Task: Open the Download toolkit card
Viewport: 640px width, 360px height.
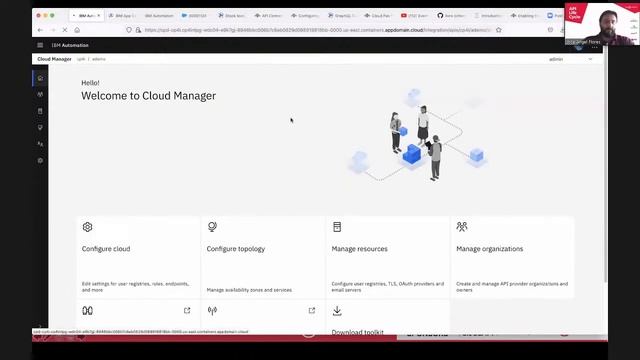Action: pos(388,317)
